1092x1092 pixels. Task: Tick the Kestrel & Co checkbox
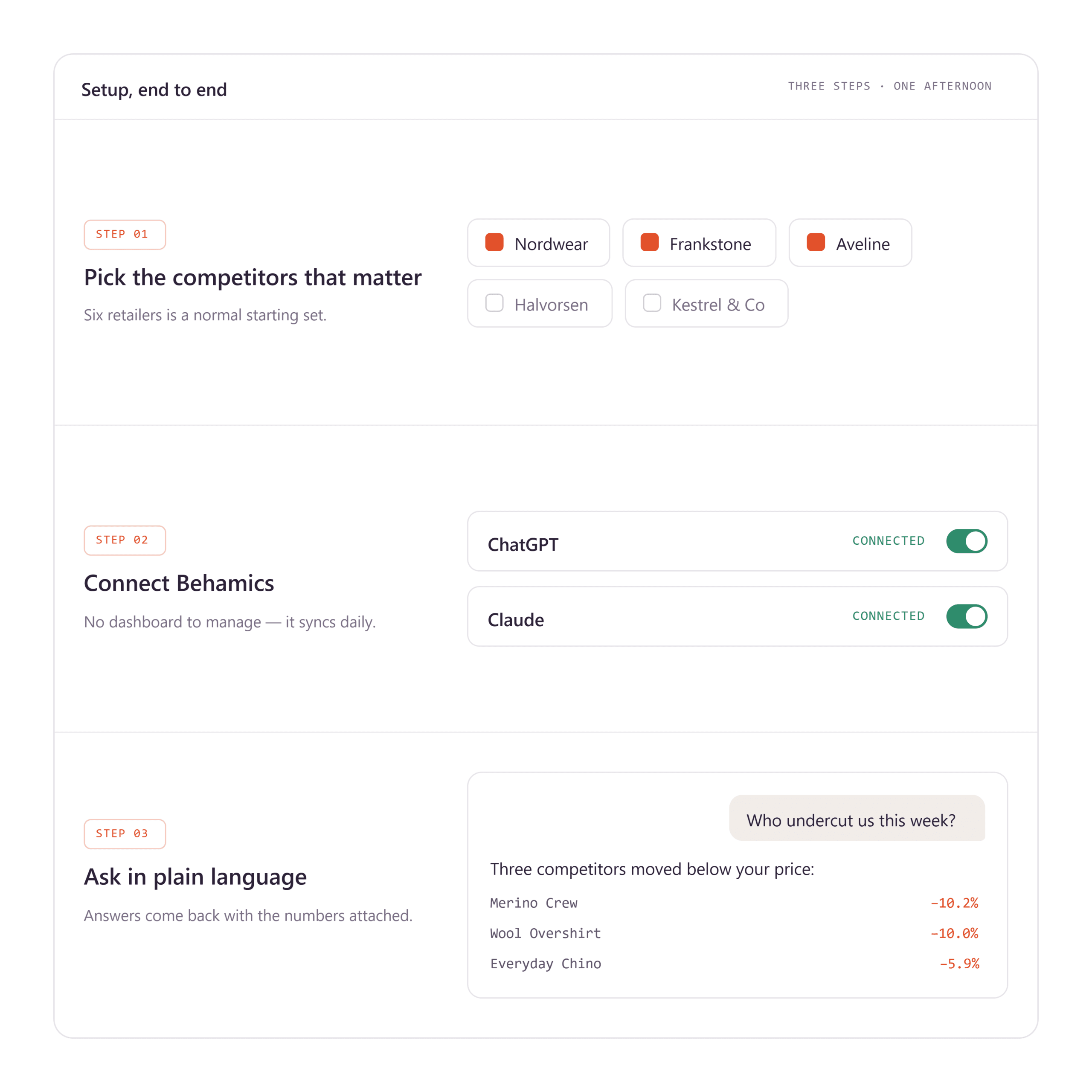(x=652, y=303)
